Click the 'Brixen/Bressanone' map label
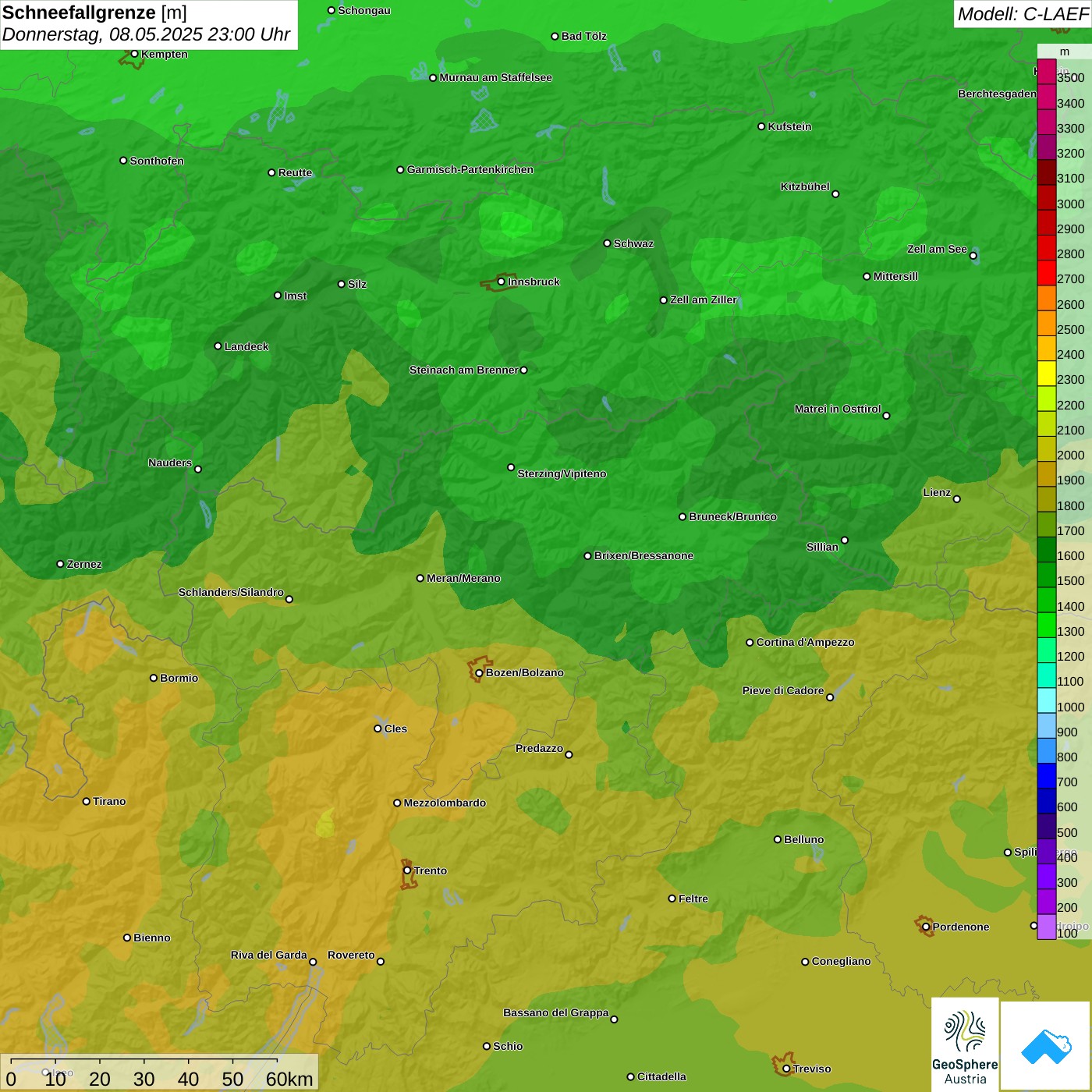 coord(643,555)
